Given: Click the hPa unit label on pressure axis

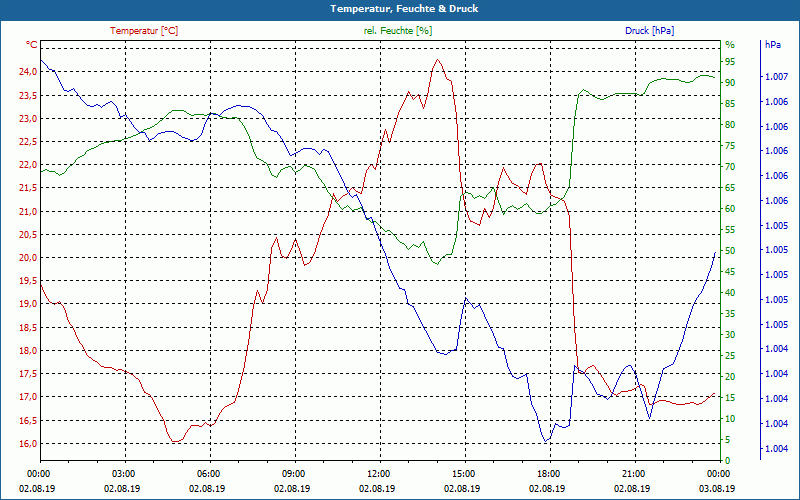Looking at the screenshot, I should pyautogui.click(x=773, y=45).
